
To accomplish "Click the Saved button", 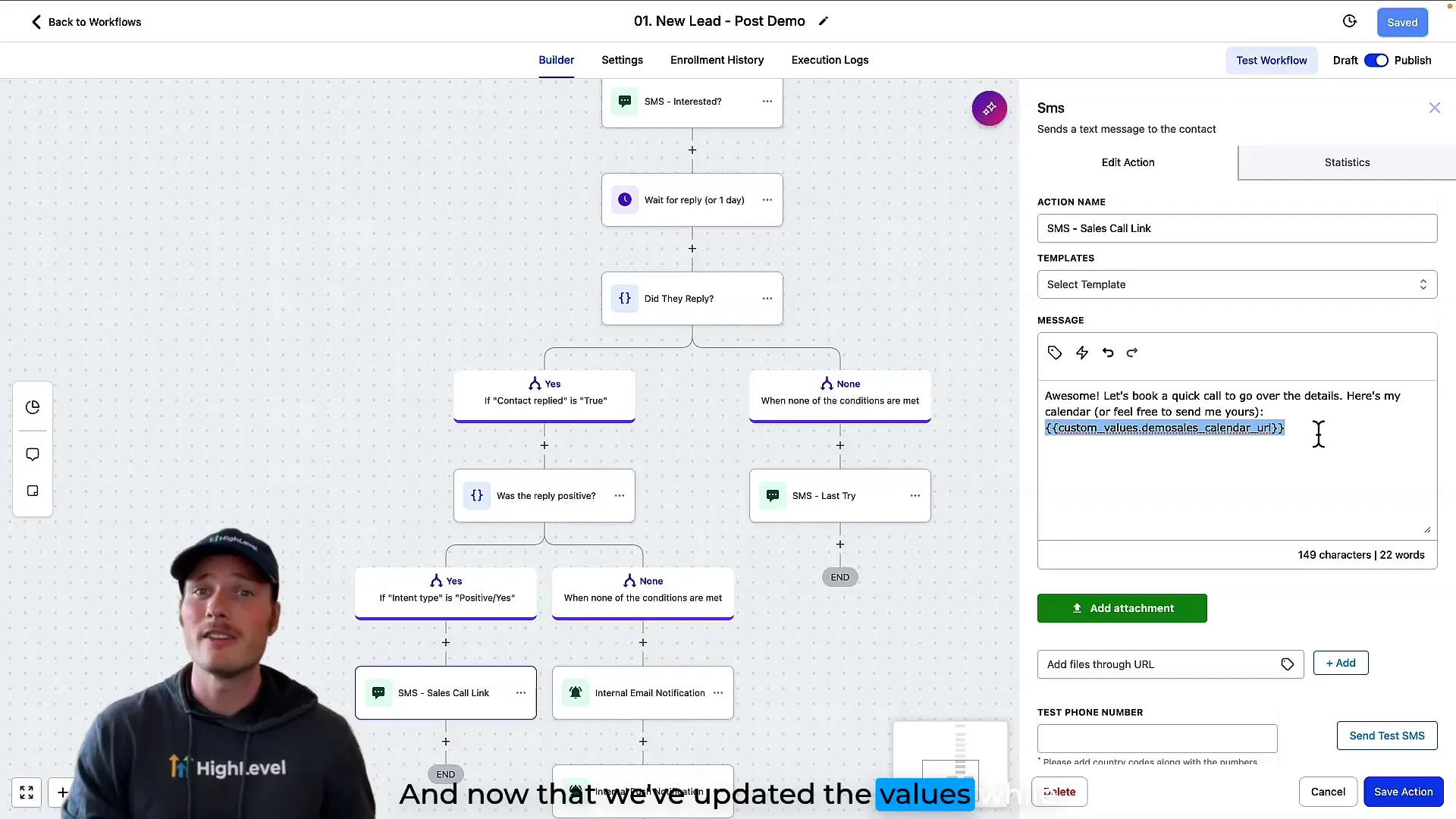I will click(1402, 23).
